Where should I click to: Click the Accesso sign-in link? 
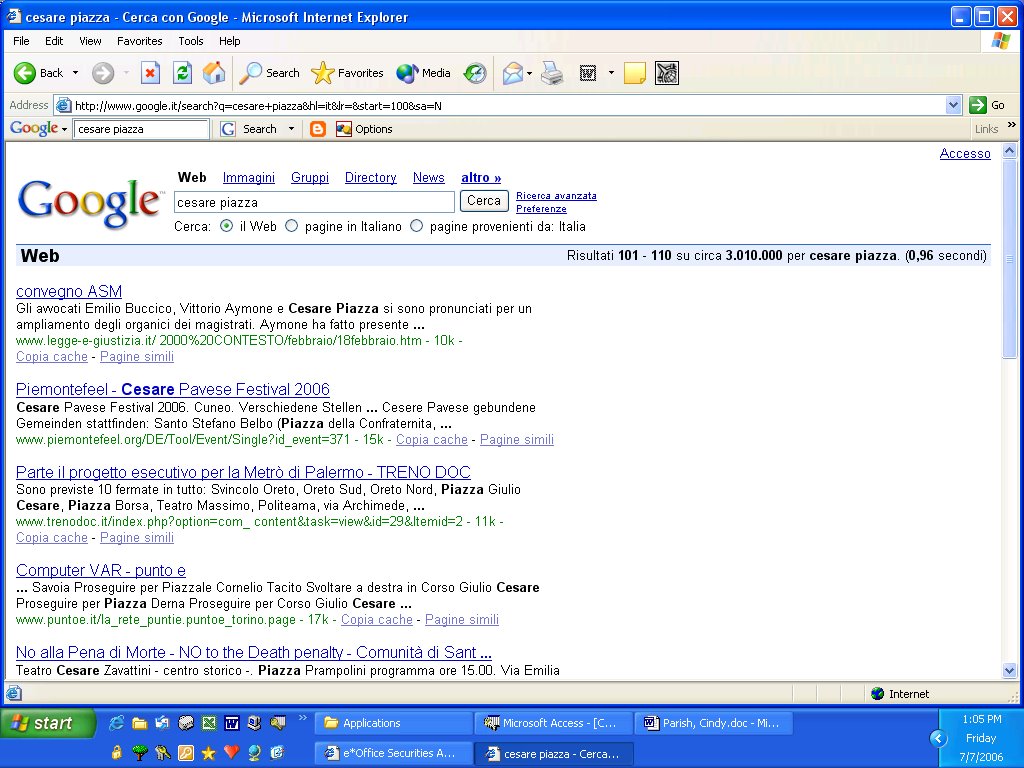click(x=965, y=153)
